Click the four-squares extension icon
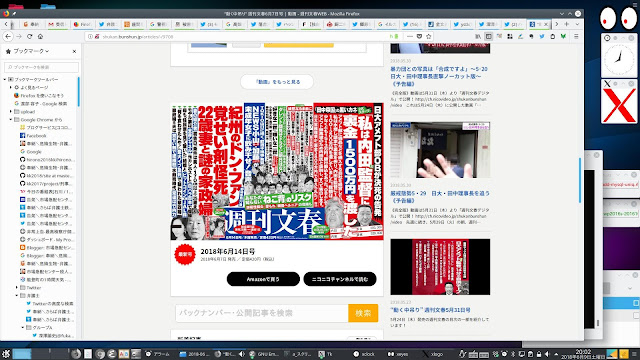The height and width of the screenshot is (360, 640). (x=510, y=36)
